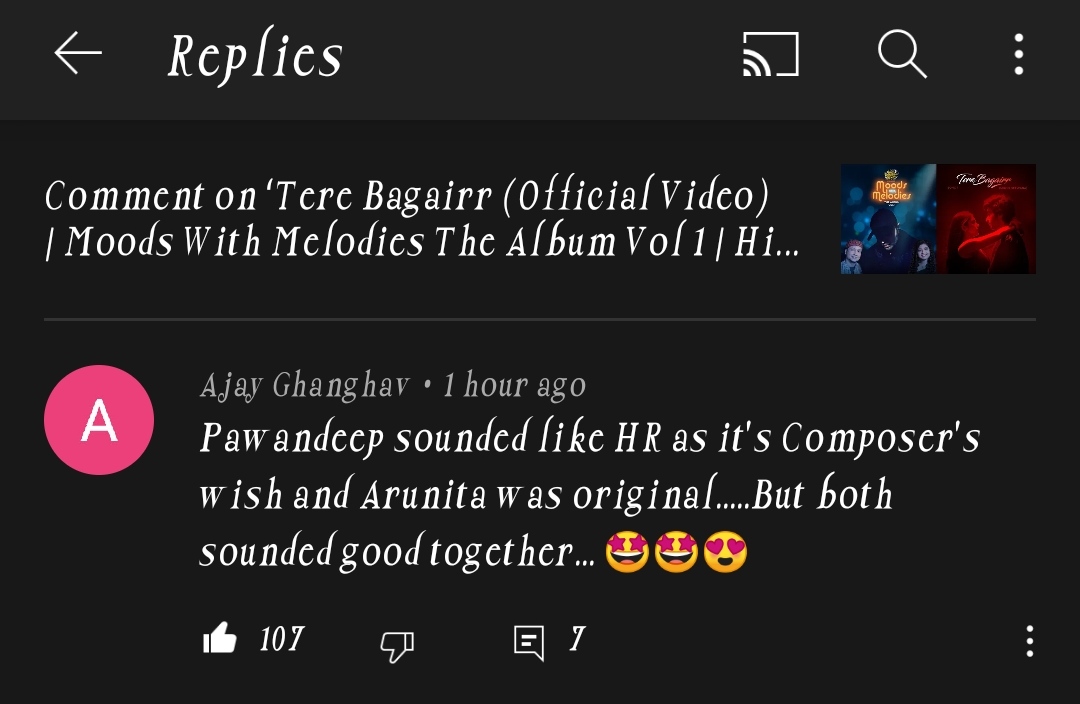Tap the '1 hour ago' timestamp
Screen dimensions: 1080x704
514,385
